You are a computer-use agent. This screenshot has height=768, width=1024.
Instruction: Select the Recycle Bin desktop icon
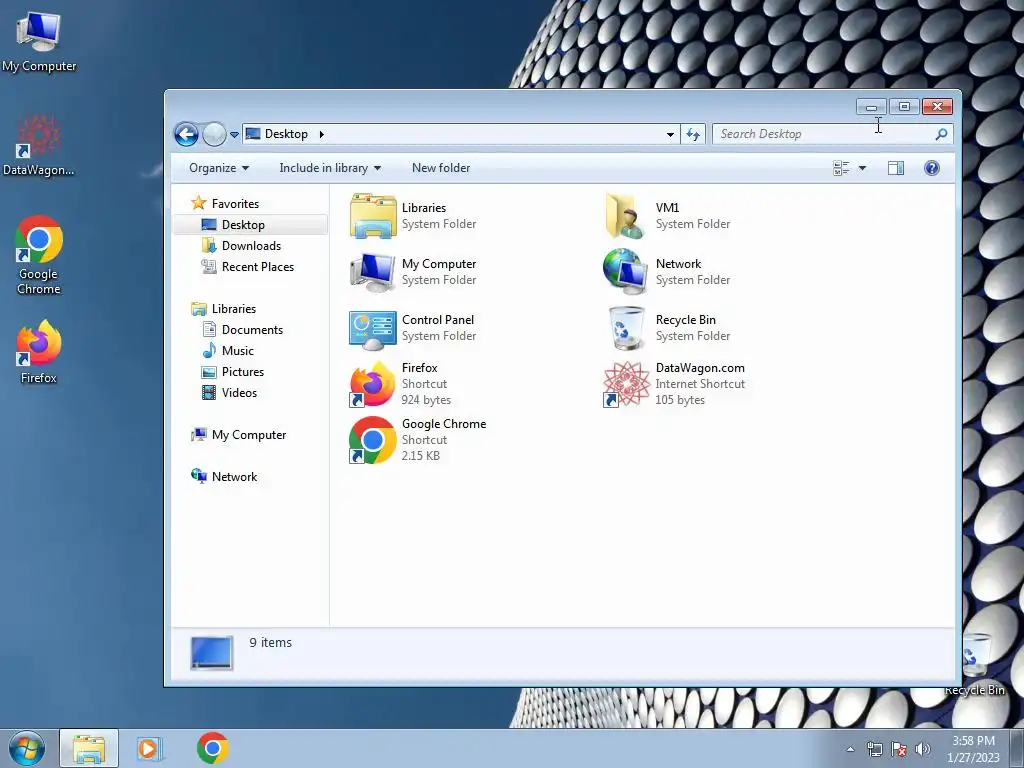pos(976,665)
